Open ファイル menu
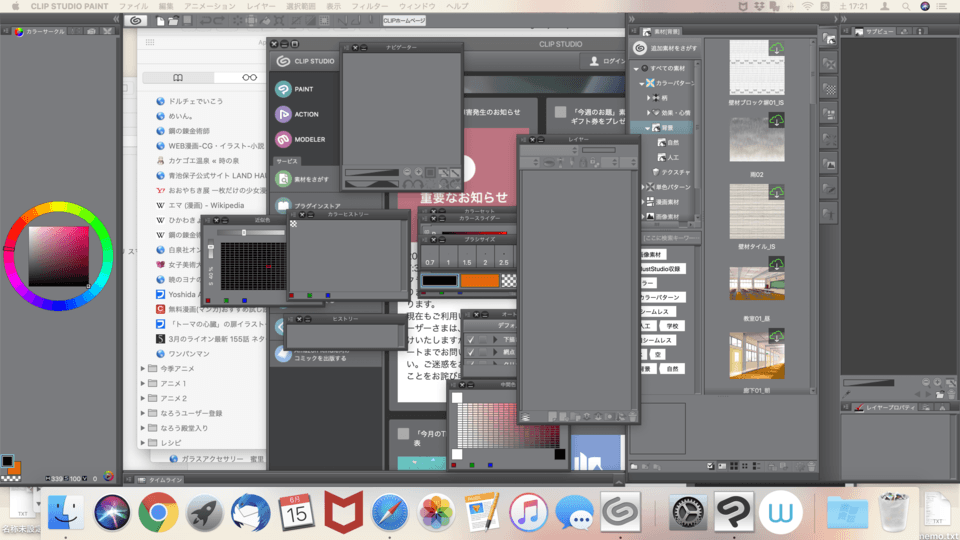960x540 pixels. (133, 6)
